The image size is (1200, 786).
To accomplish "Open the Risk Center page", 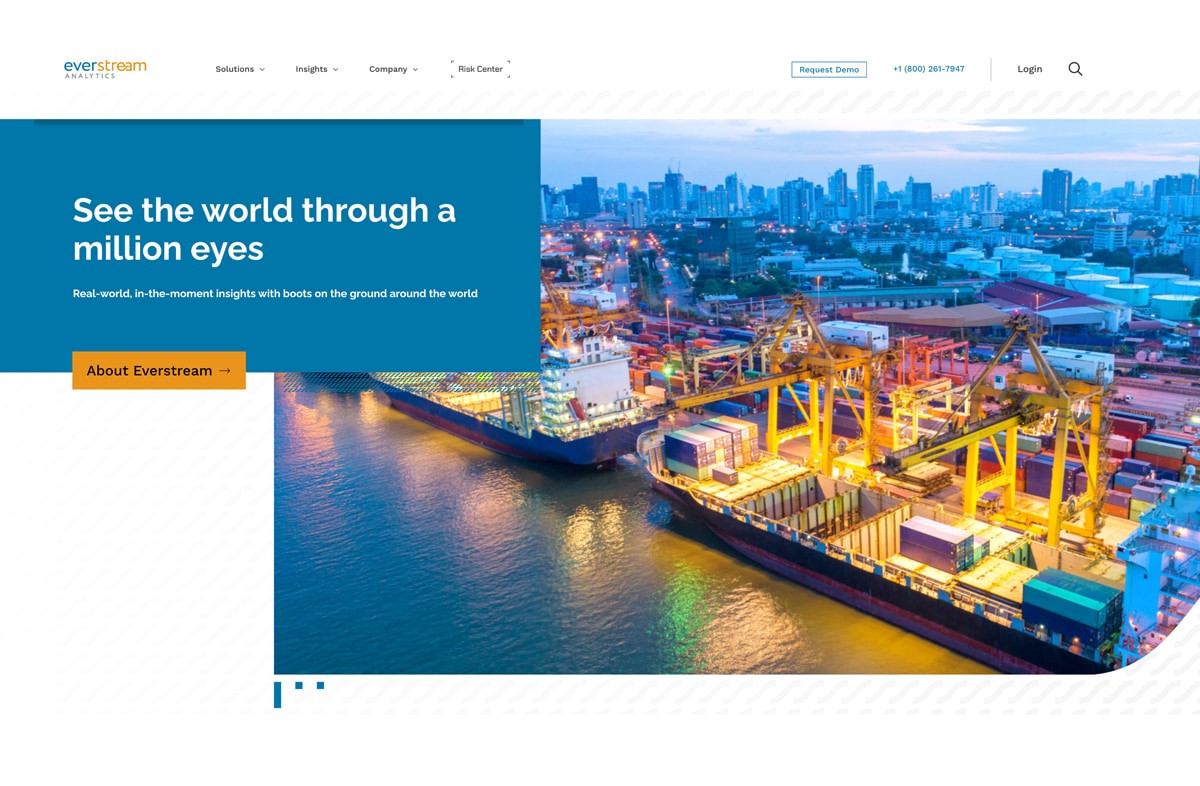I will 479,69.
